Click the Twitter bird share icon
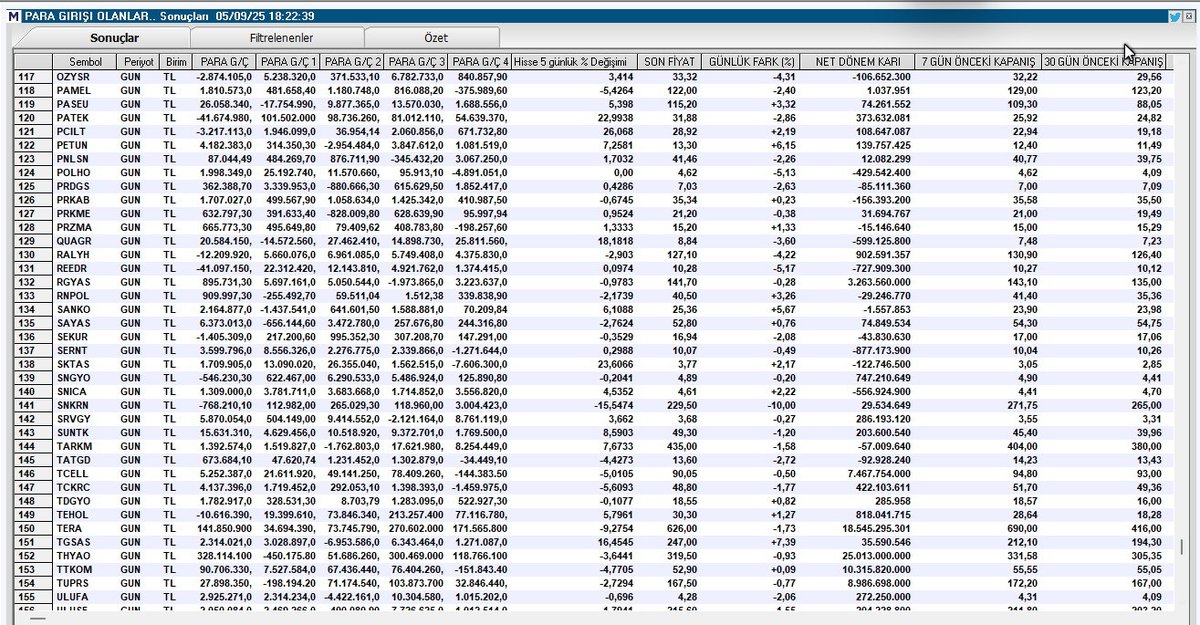The height and width of the screenshot is (625, 1200). [1175, 16]
